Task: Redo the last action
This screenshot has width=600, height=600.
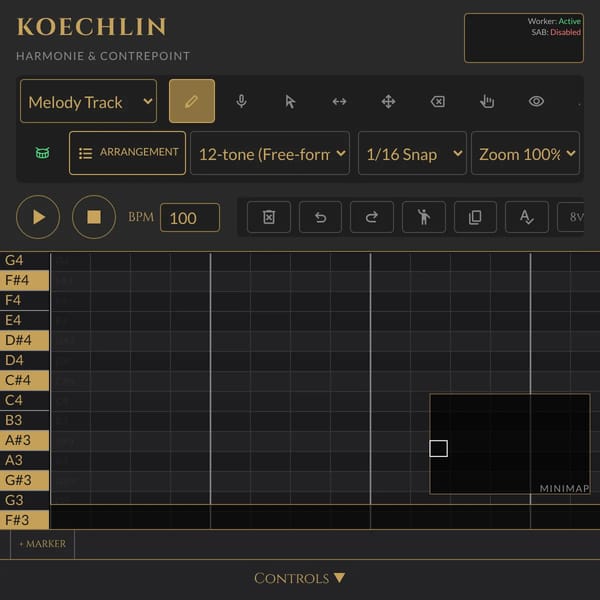Action: pos(372,217)
